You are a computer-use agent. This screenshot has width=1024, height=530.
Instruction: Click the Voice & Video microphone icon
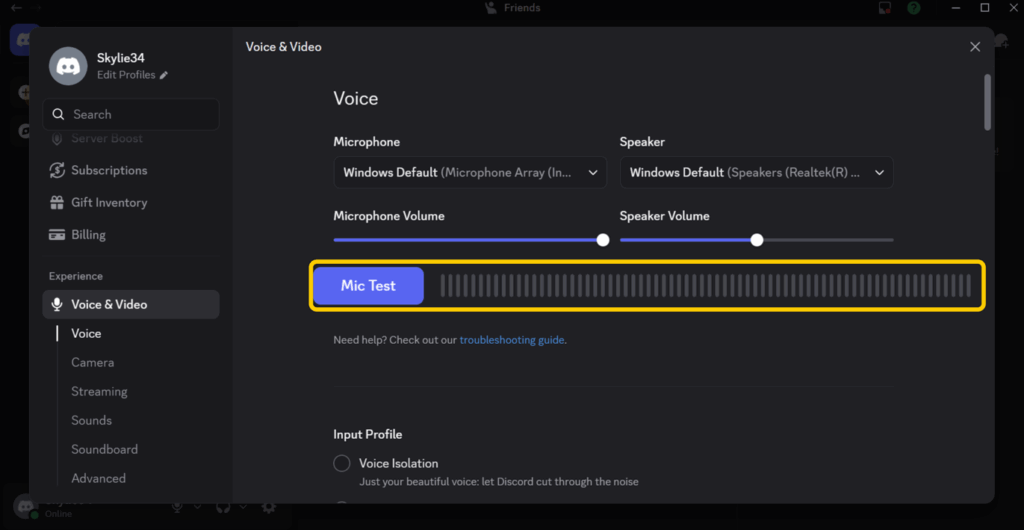57,304
